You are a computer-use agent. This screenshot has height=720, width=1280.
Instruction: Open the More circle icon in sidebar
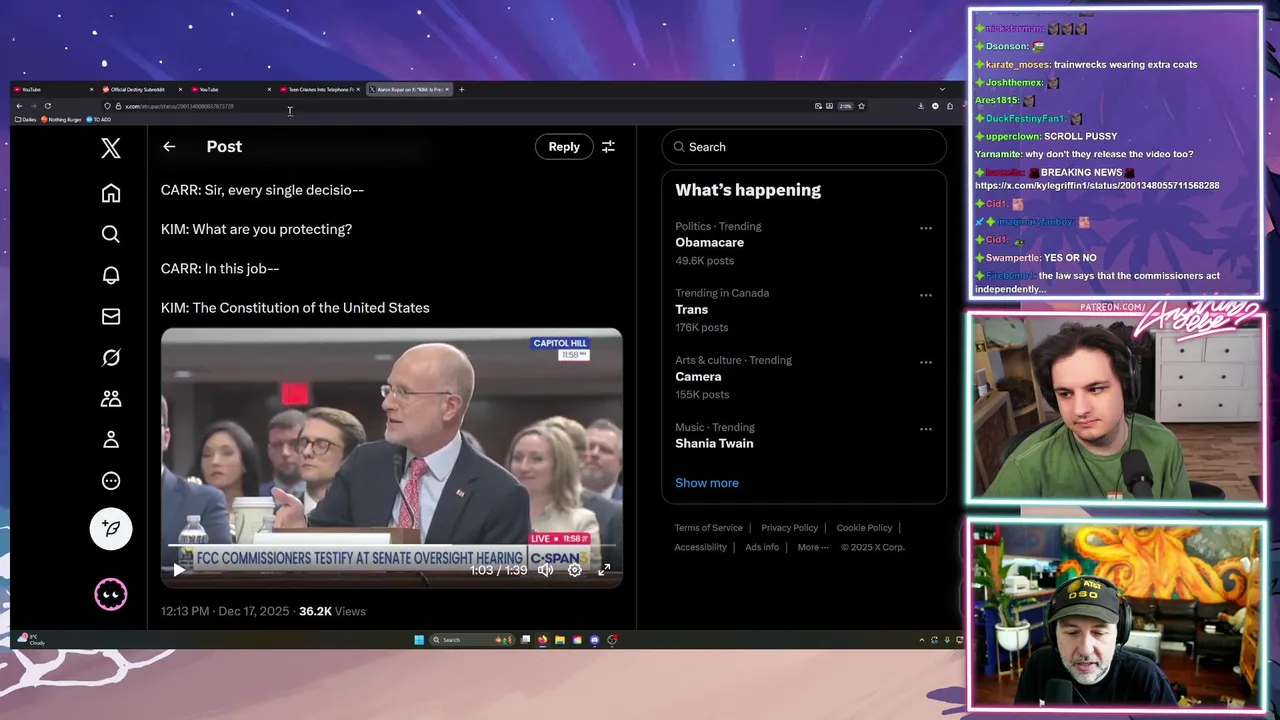pos(111,480)
